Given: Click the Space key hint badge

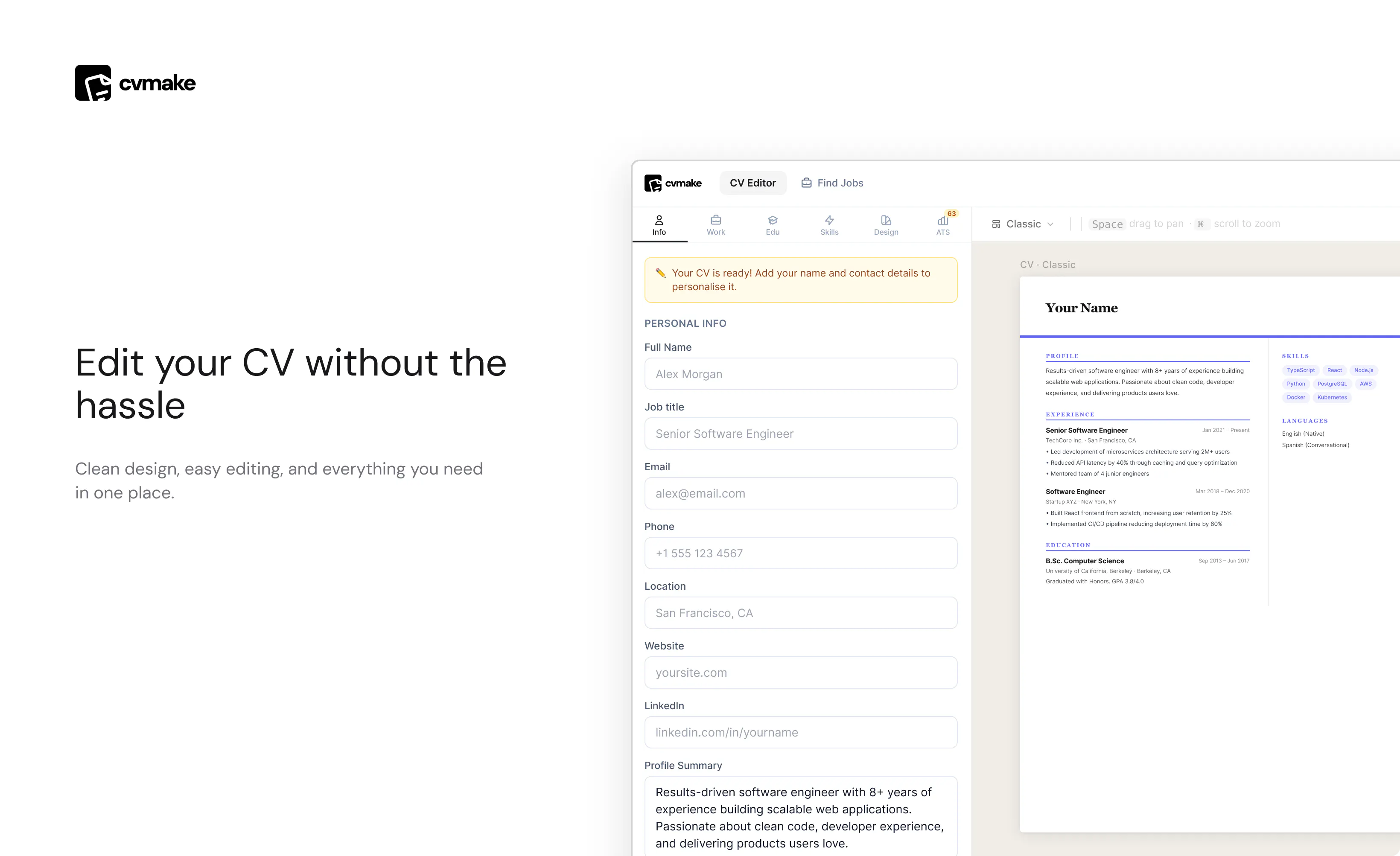Looking at the screenshot, I should [x=1107, y=224].
